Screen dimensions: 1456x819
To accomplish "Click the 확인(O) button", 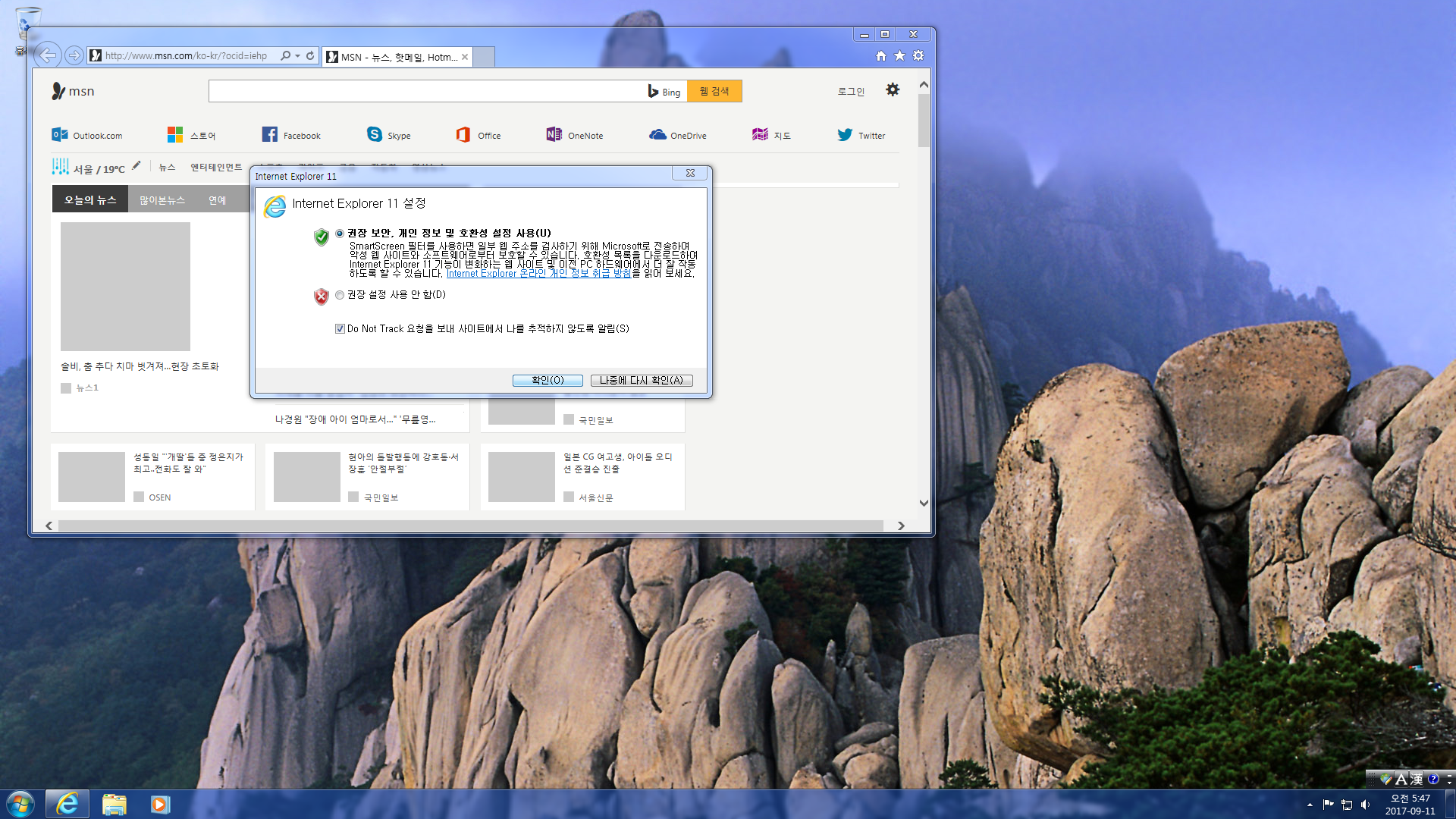I will (x=548, y=381).
